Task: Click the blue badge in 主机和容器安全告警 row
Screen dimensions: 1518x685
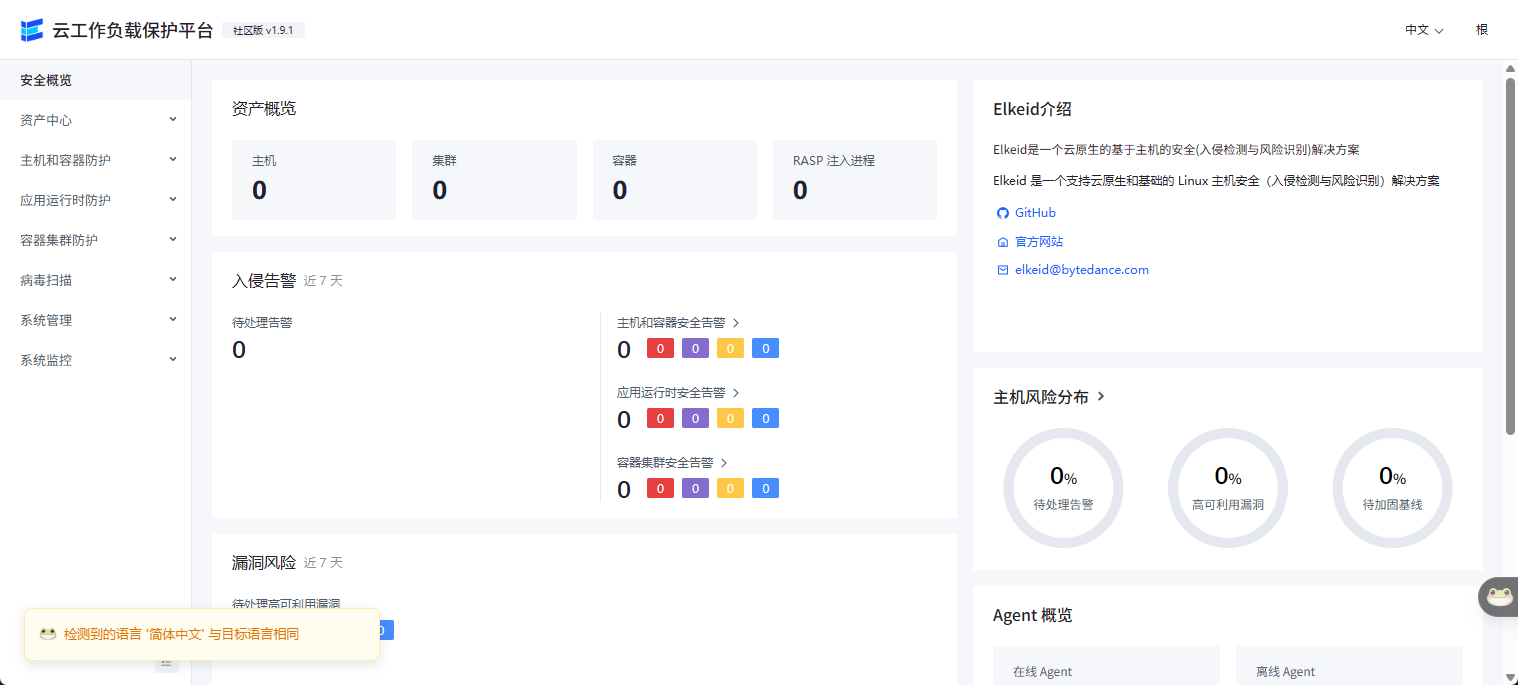Action: [765, 348]
